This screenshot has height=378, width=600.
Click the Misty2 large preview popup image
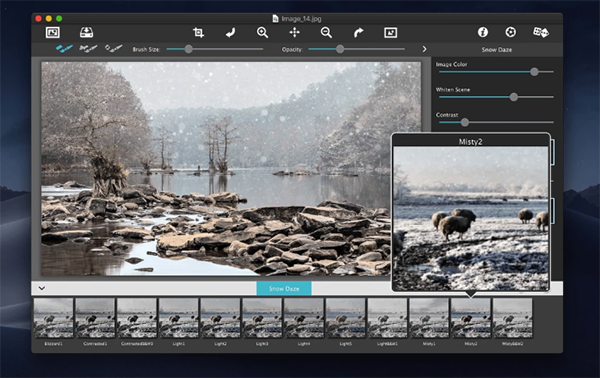click(x=471, y=218)
